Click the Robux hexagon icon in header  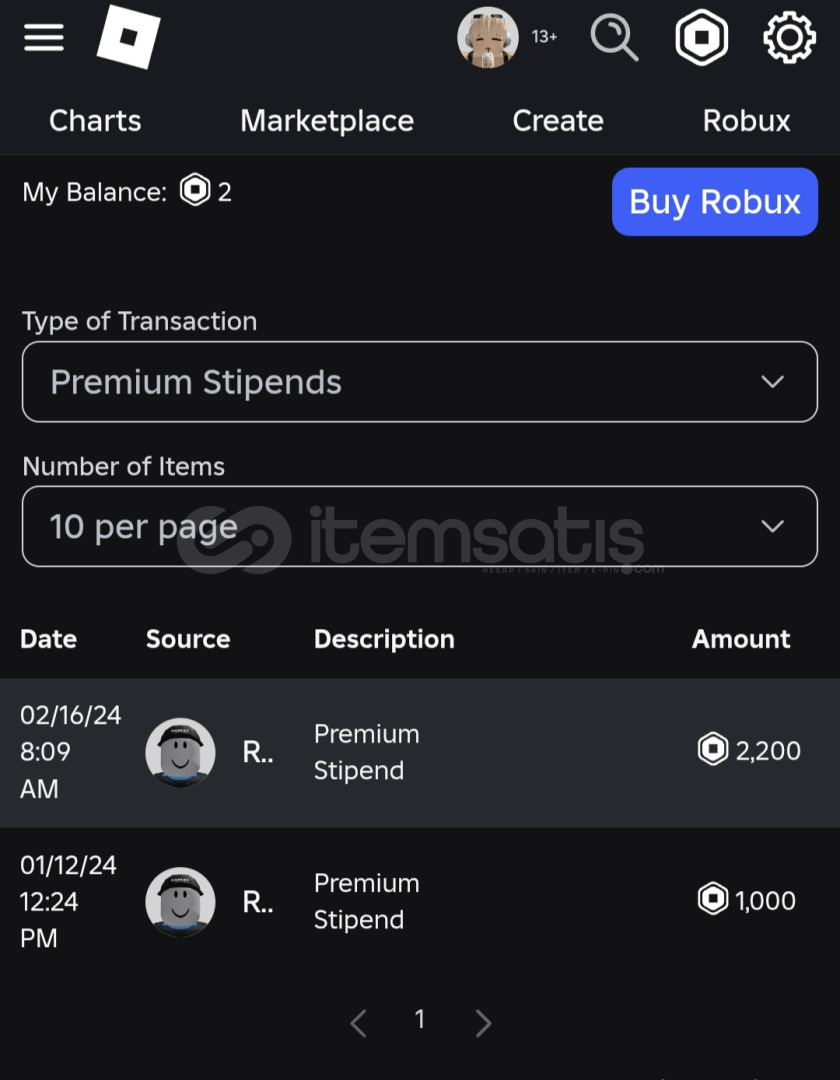click(702, 38)
